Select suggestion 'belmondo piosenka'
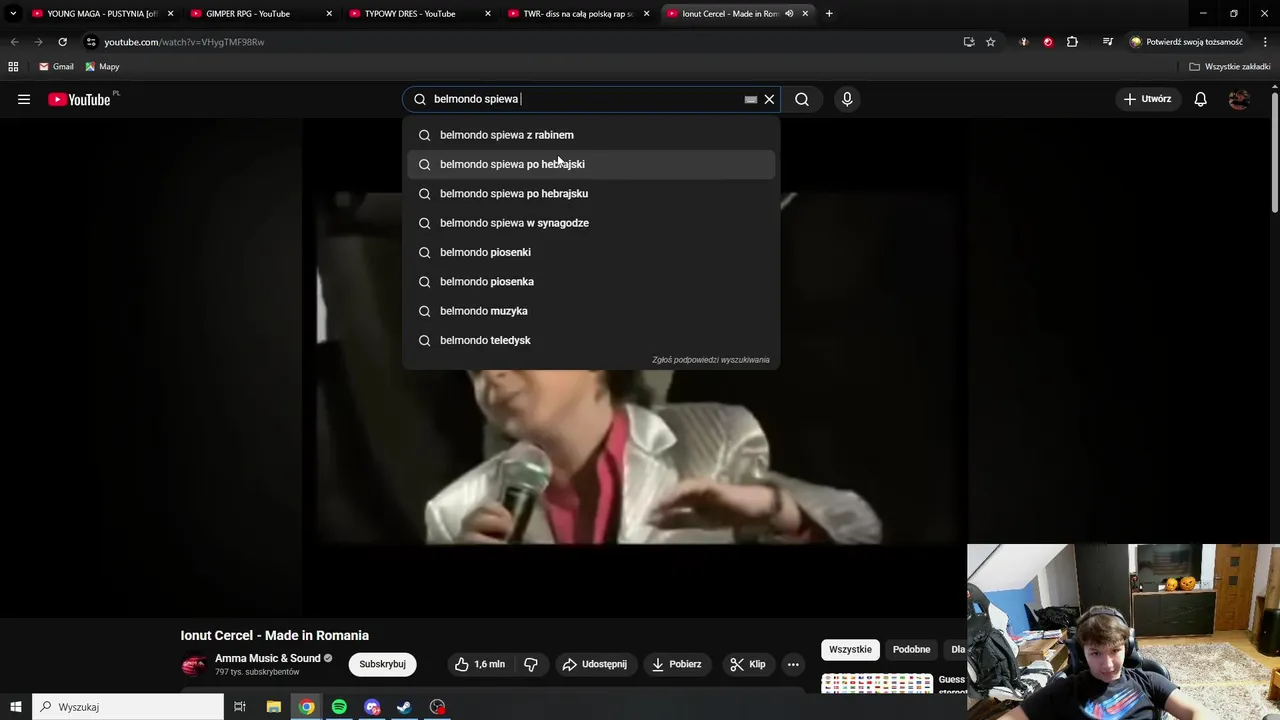 pyautogui.click(x=591, y=281)
